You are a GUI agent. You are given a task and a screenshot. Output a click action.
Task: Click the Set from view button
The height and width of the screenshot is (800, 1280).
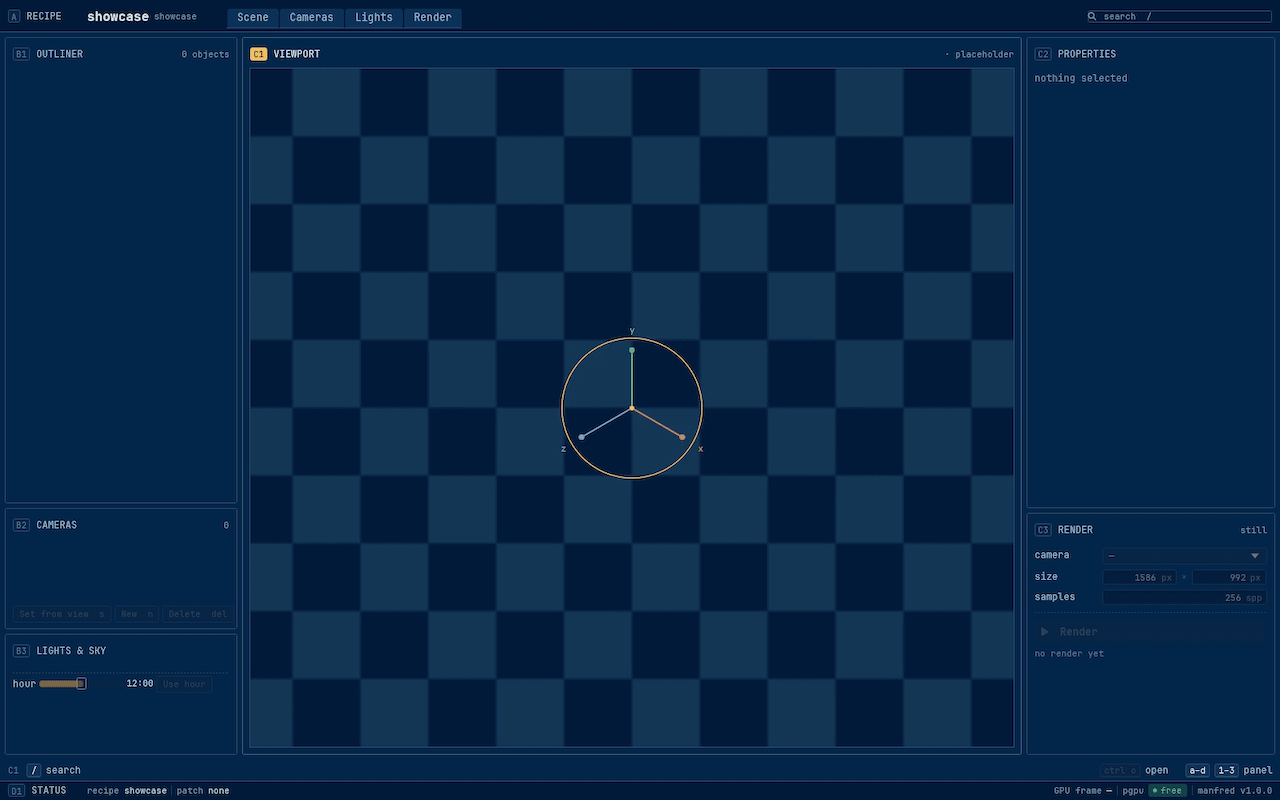[x=62, y=614]
